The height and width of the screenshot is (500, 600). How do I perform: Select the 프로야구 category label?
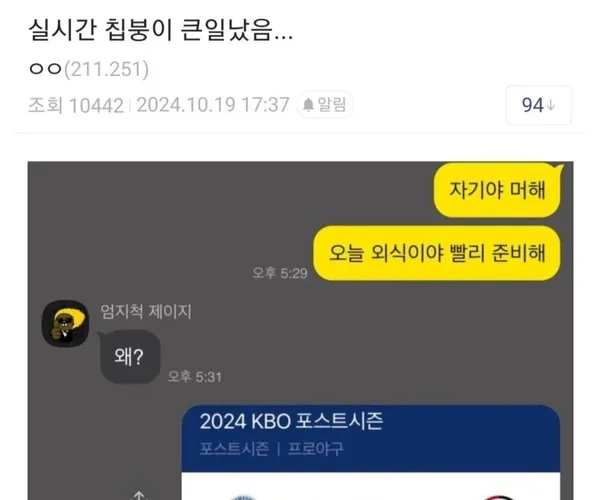click(316, 449)
